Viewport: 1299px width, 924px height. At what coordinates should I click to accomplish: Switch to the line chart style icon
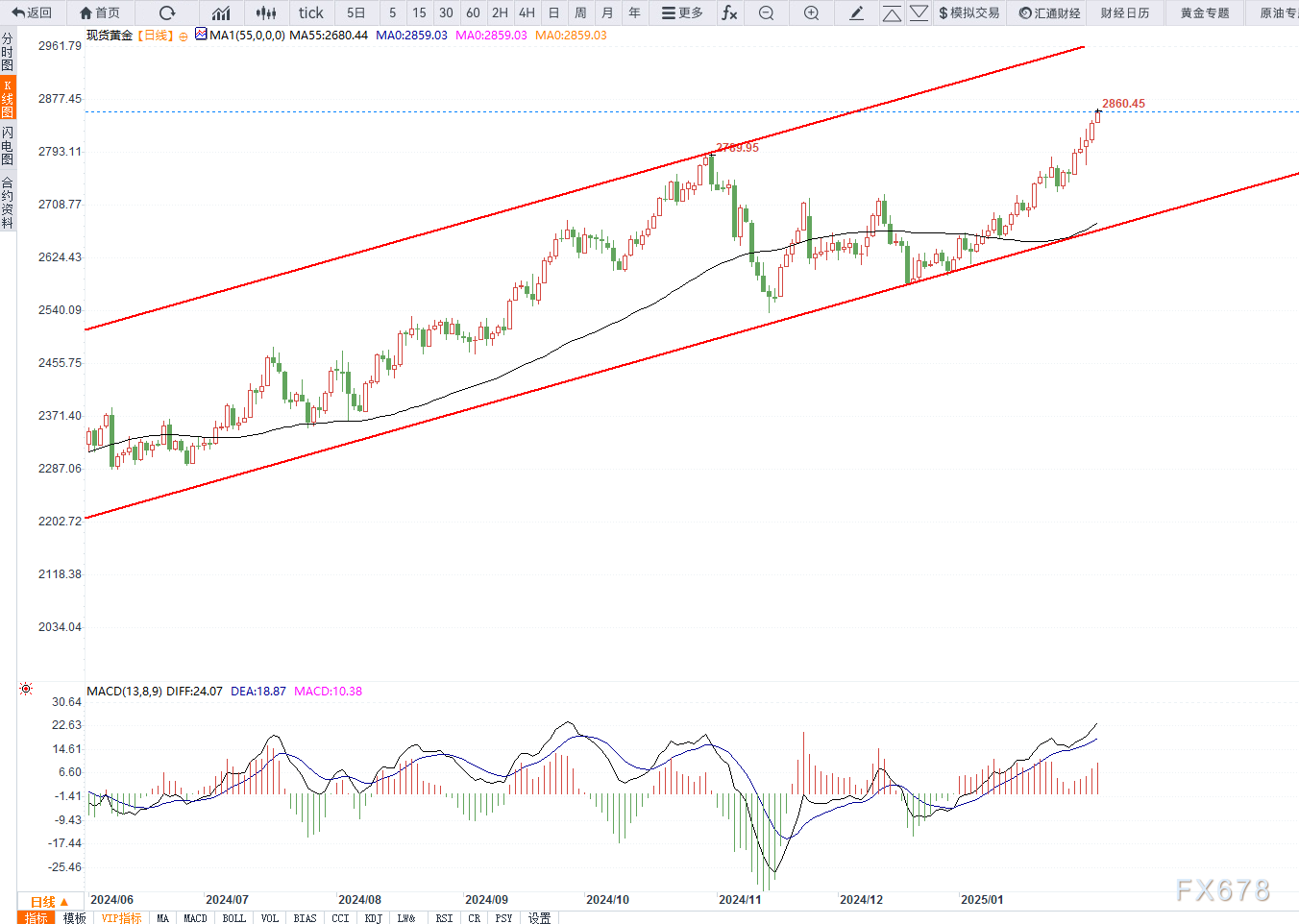[x=221, y=12]
